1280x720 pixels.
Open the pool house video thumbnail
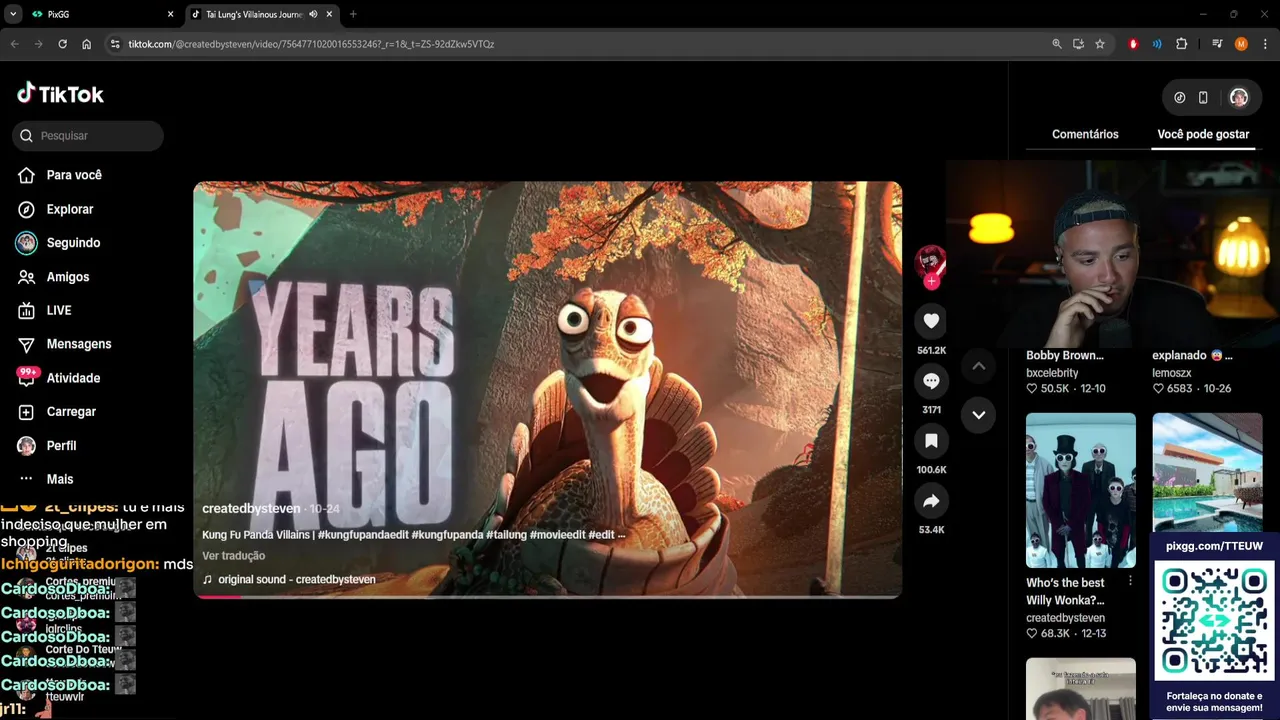point(1207,474)
